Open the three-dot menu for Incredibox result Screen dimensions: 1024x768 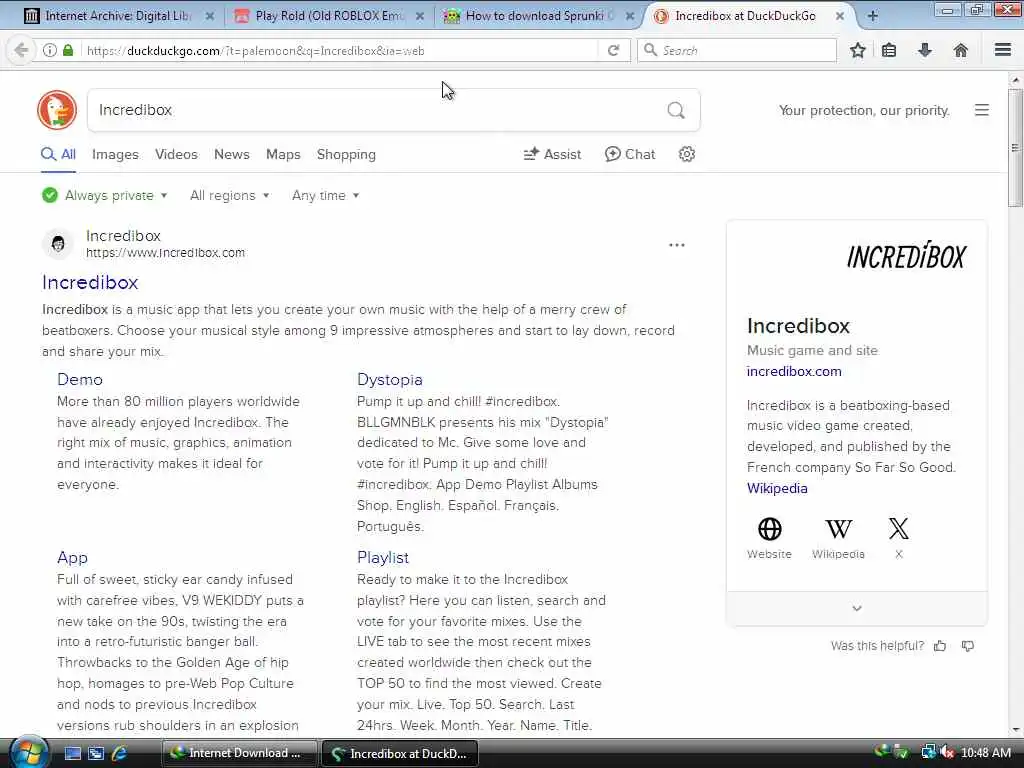(677, 245)
